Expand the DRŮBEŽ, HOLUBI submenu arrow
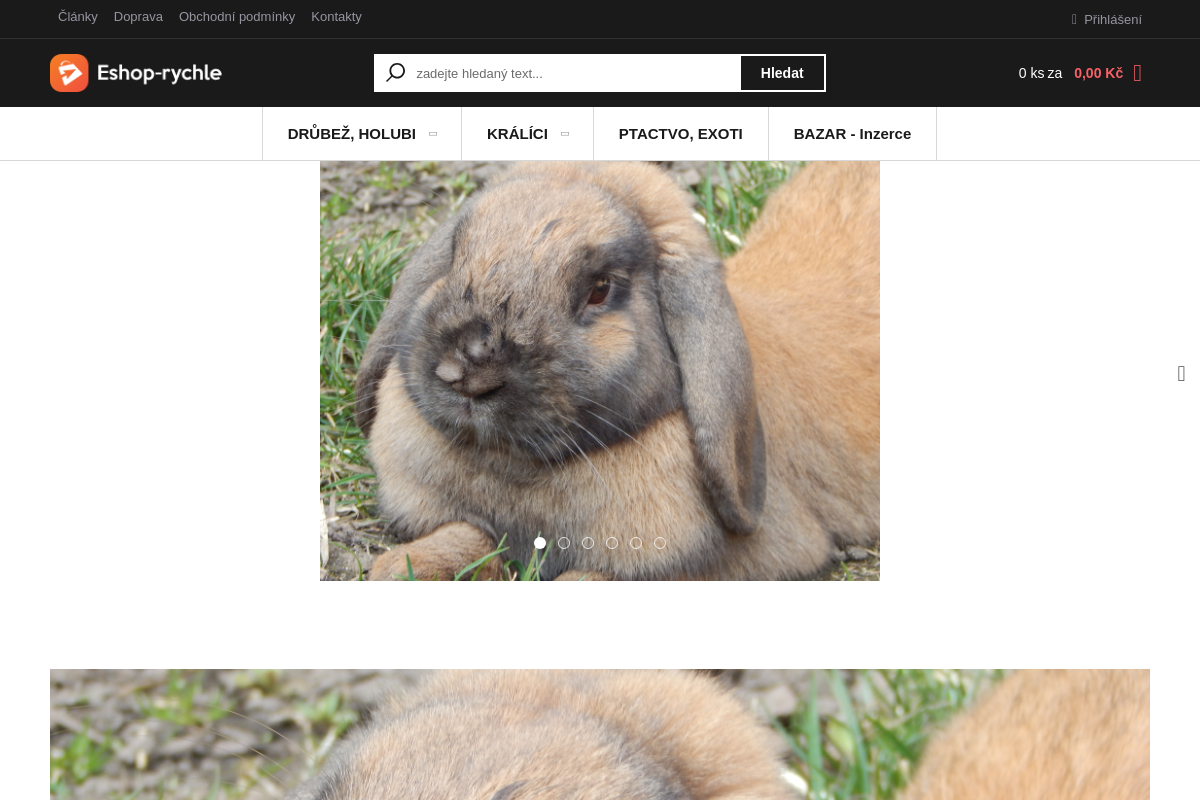The image size is (1200, 800). point(433,134)
